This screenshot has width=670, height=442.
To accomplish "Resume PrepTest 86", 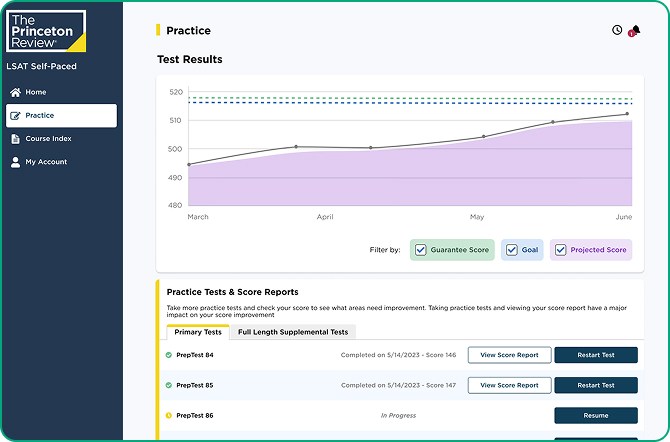I will coord(595,415).
